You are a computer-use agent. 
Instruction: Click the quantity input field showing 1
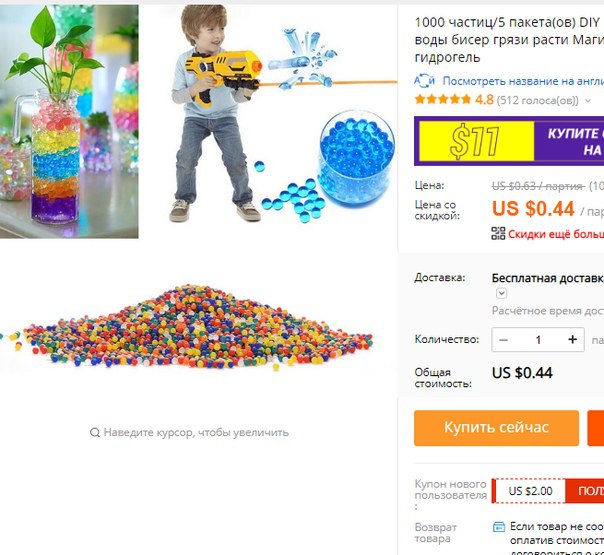[x=538, y=340]
